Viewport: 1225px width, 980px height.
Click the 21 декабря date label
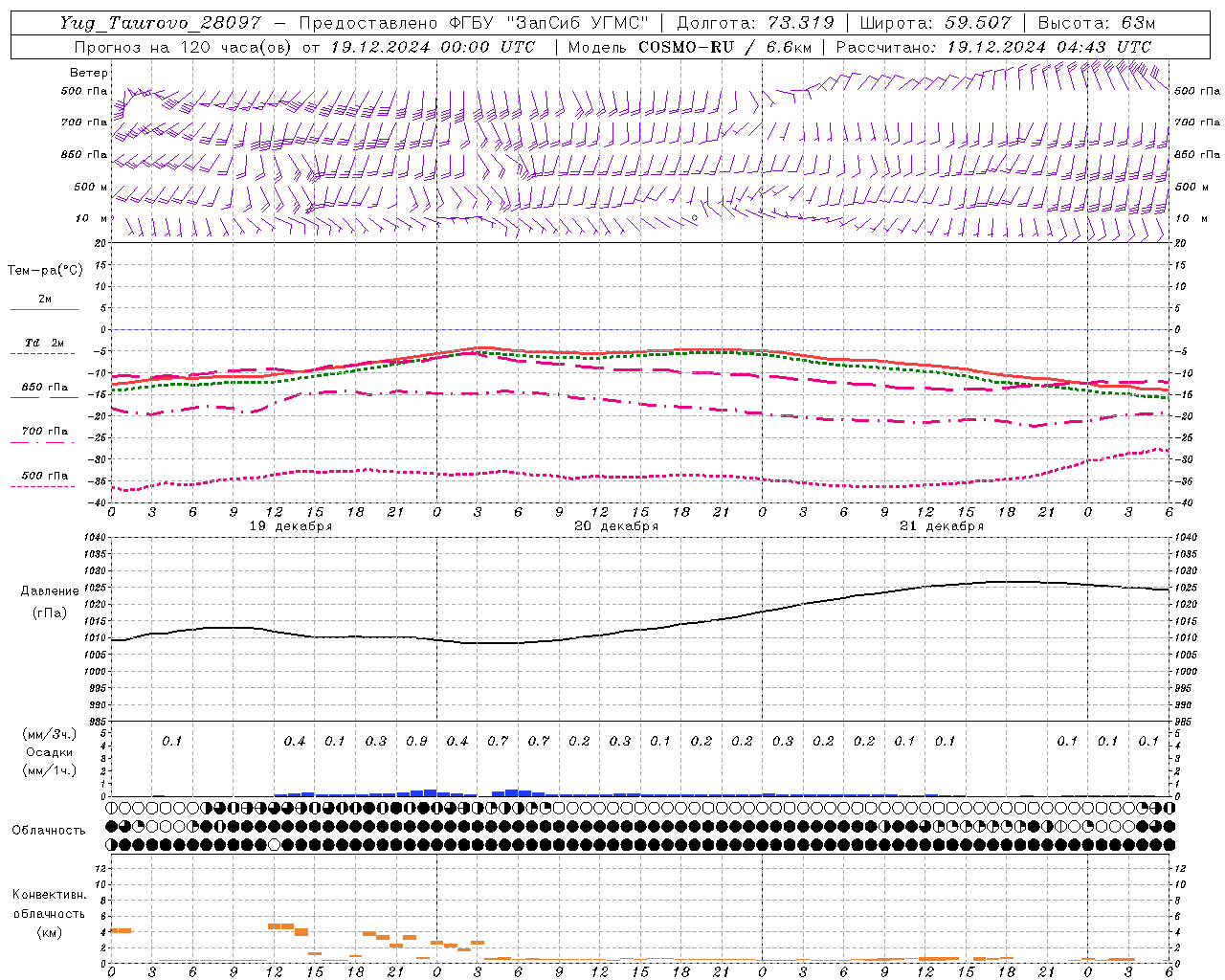[x=942, y=526]
